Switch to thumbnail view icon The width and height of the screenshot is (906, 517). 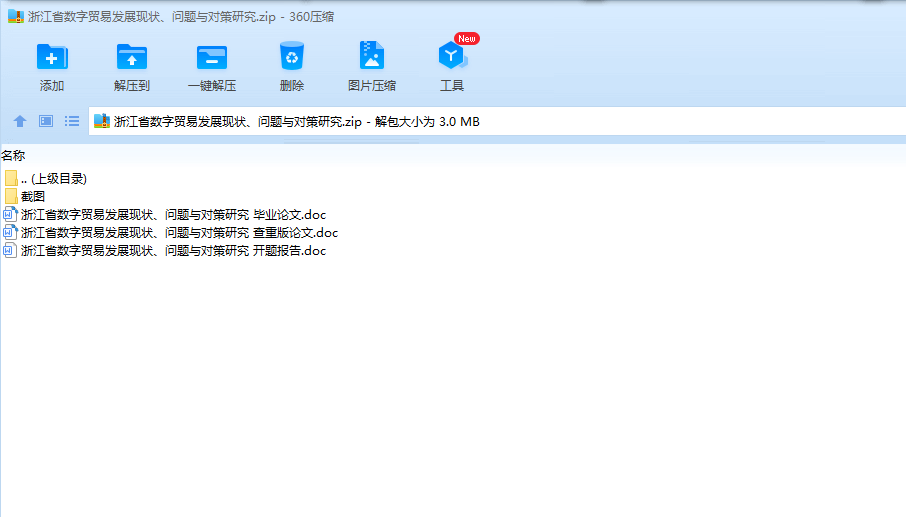(46, 121)
